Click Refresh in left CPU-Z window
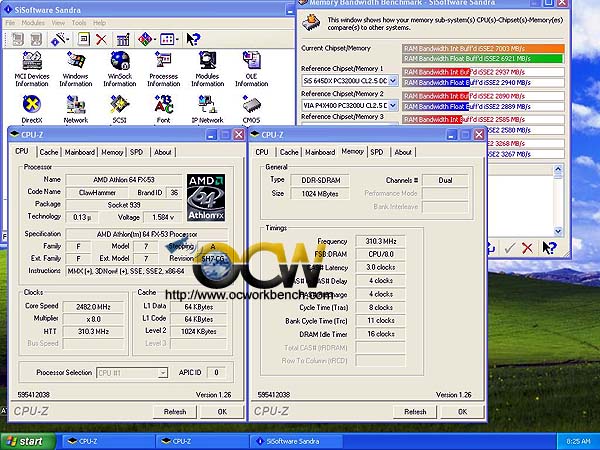 pyautogui.click(x=175, y=412)
